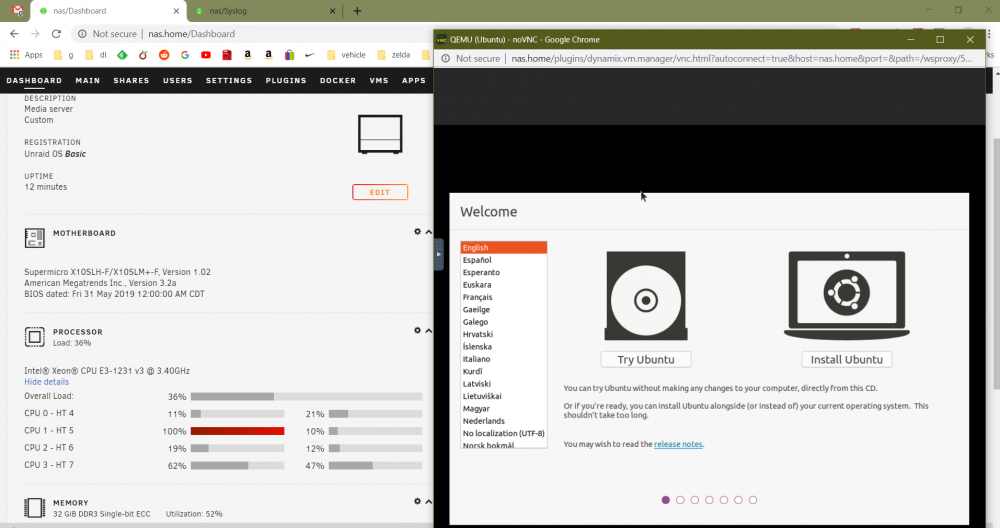Open Processor section settings gear
Viewport: 1000px width, 528px height.
tap(417, 330)
